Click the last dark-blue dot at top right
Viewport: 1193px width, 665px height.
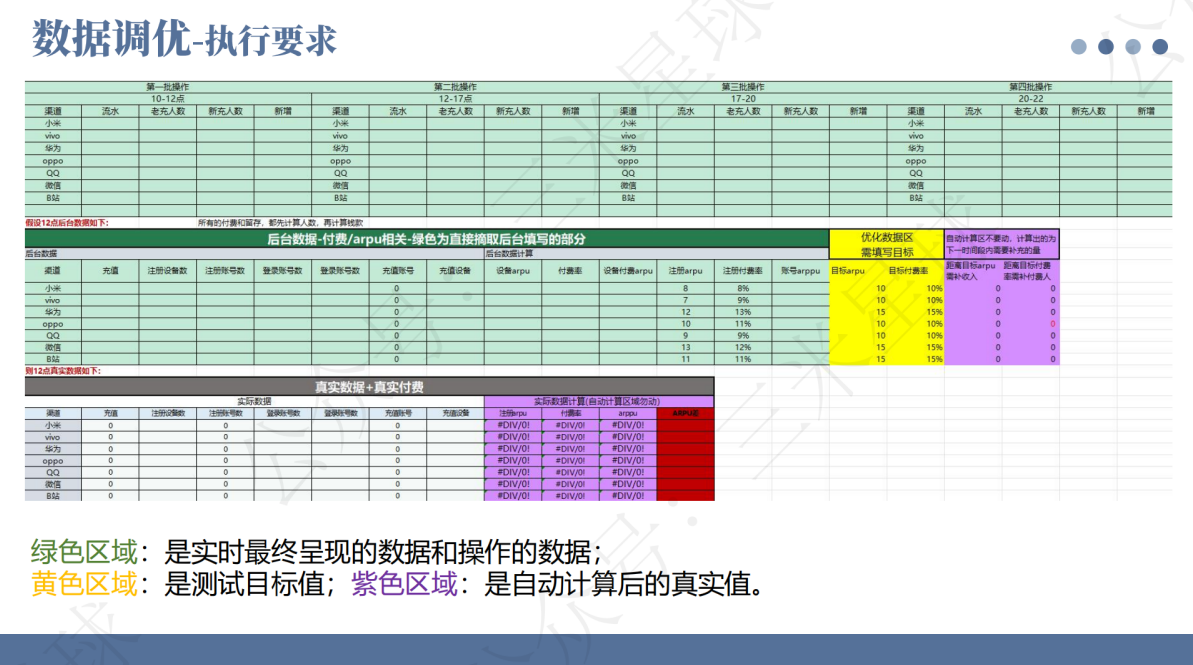coord(1160,46)
